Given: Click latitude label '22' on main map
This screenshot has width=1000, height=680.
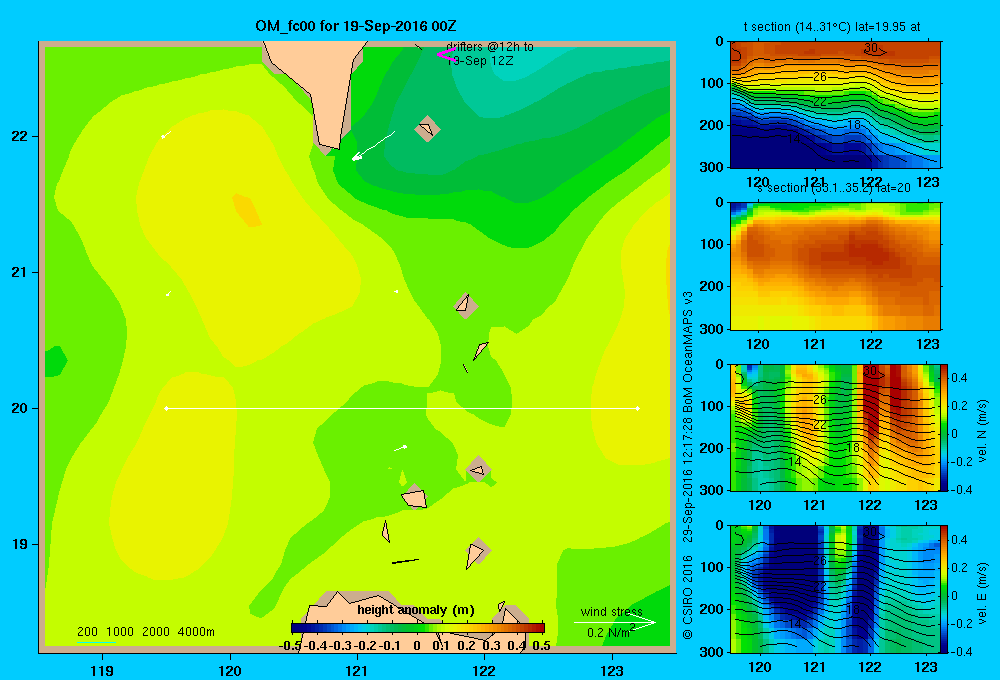Looking at the screenshot, I should (x=19, y=136).
